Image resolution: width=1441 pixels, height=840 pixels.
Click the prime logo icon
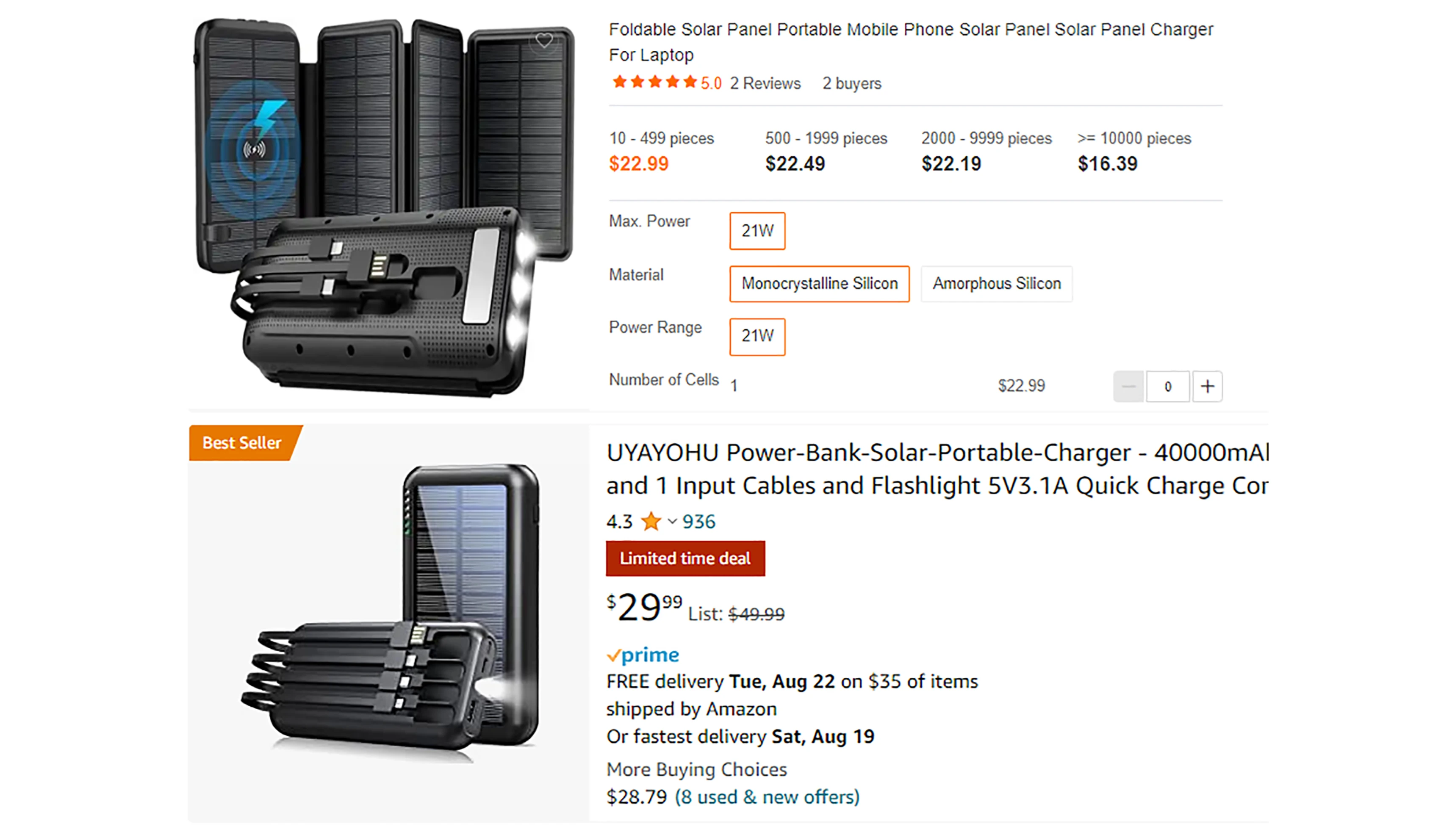pos(643,655)
